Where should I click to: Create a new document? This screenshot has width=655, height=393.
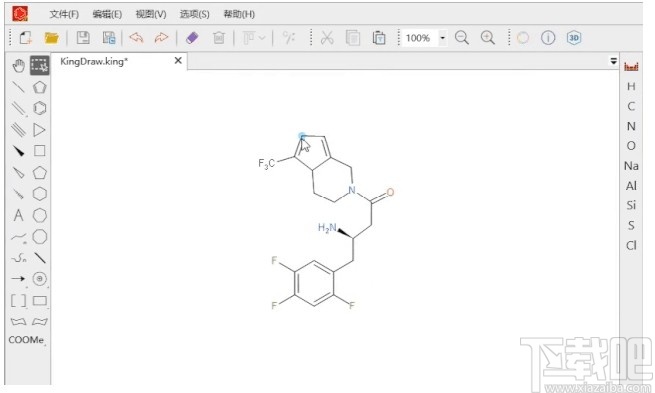pyautogui.click(x=25, y=38)
